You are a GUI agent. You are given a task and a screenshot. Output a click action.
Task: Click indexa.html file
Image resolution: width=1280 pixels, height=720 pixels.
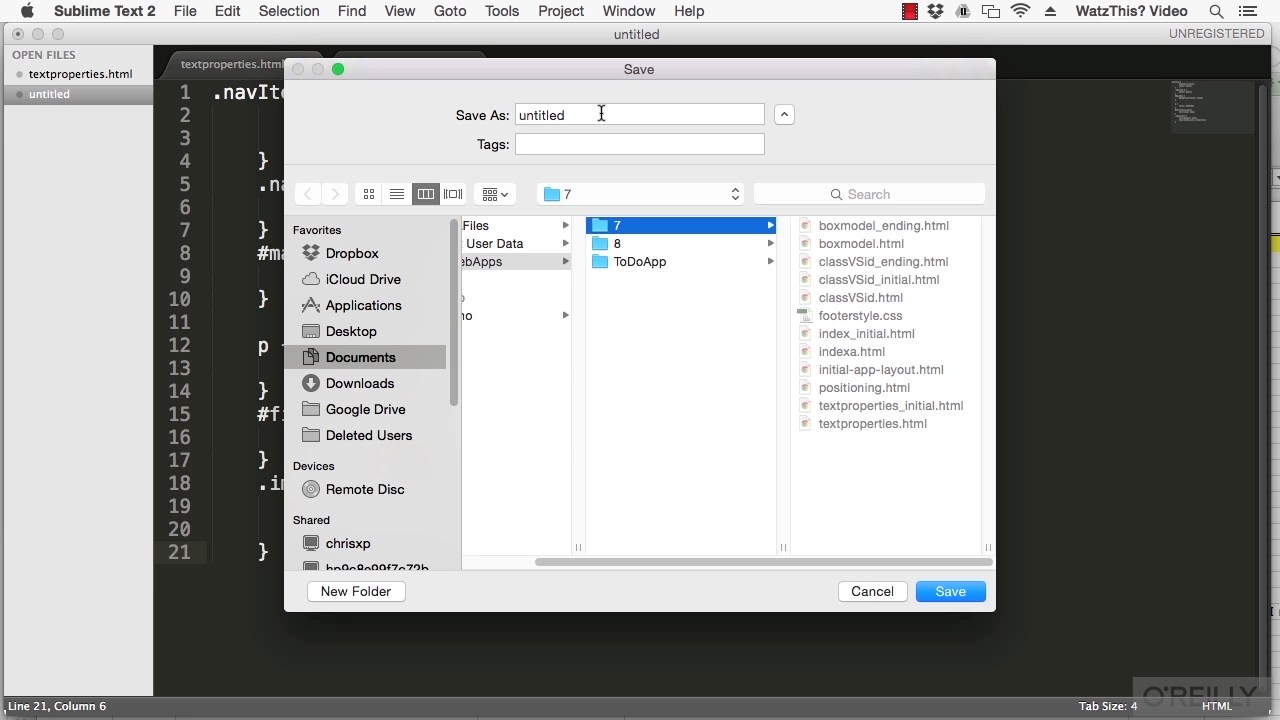(x=852, y=351)
